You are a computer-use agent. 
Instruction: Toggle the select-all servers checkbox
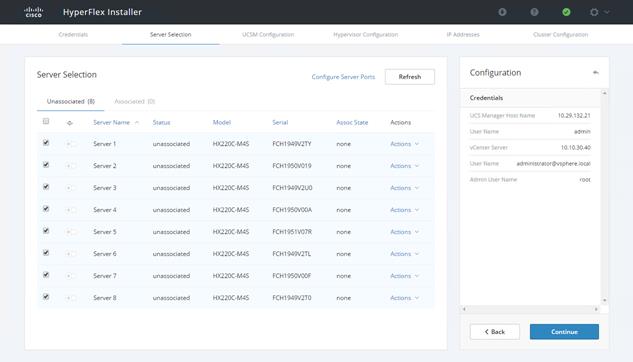pyautogui.click(x=46, y=121)
